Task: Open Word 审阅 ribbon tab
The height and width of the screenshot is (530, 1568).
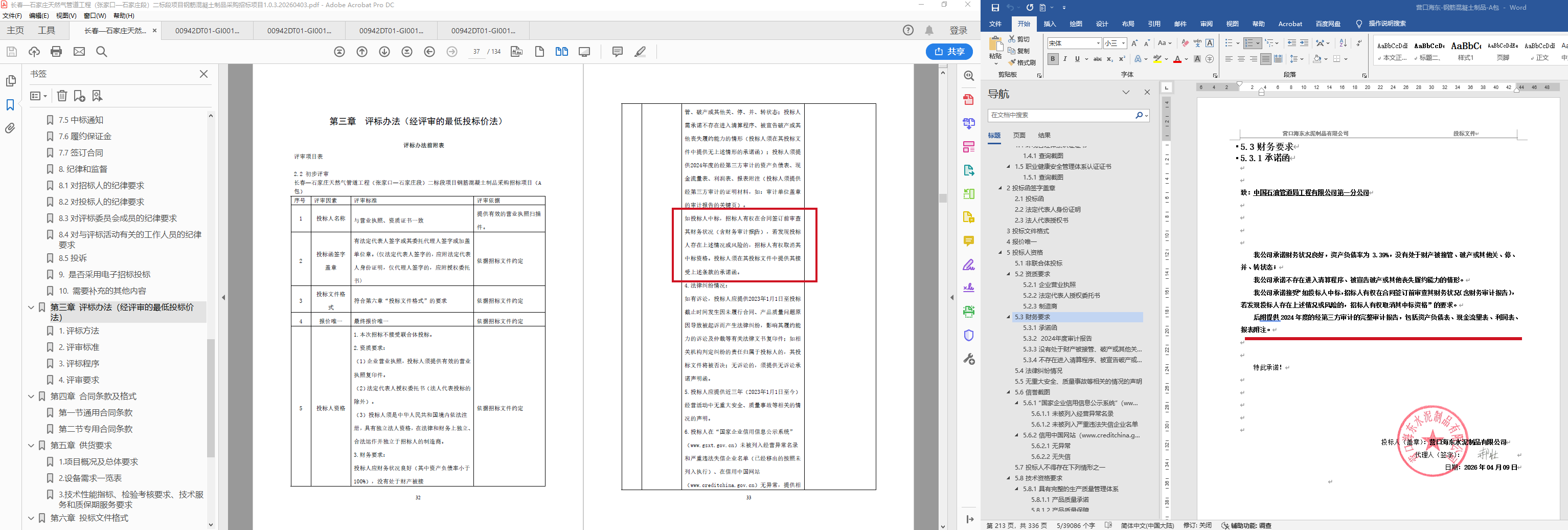Action: (1207, 24)
